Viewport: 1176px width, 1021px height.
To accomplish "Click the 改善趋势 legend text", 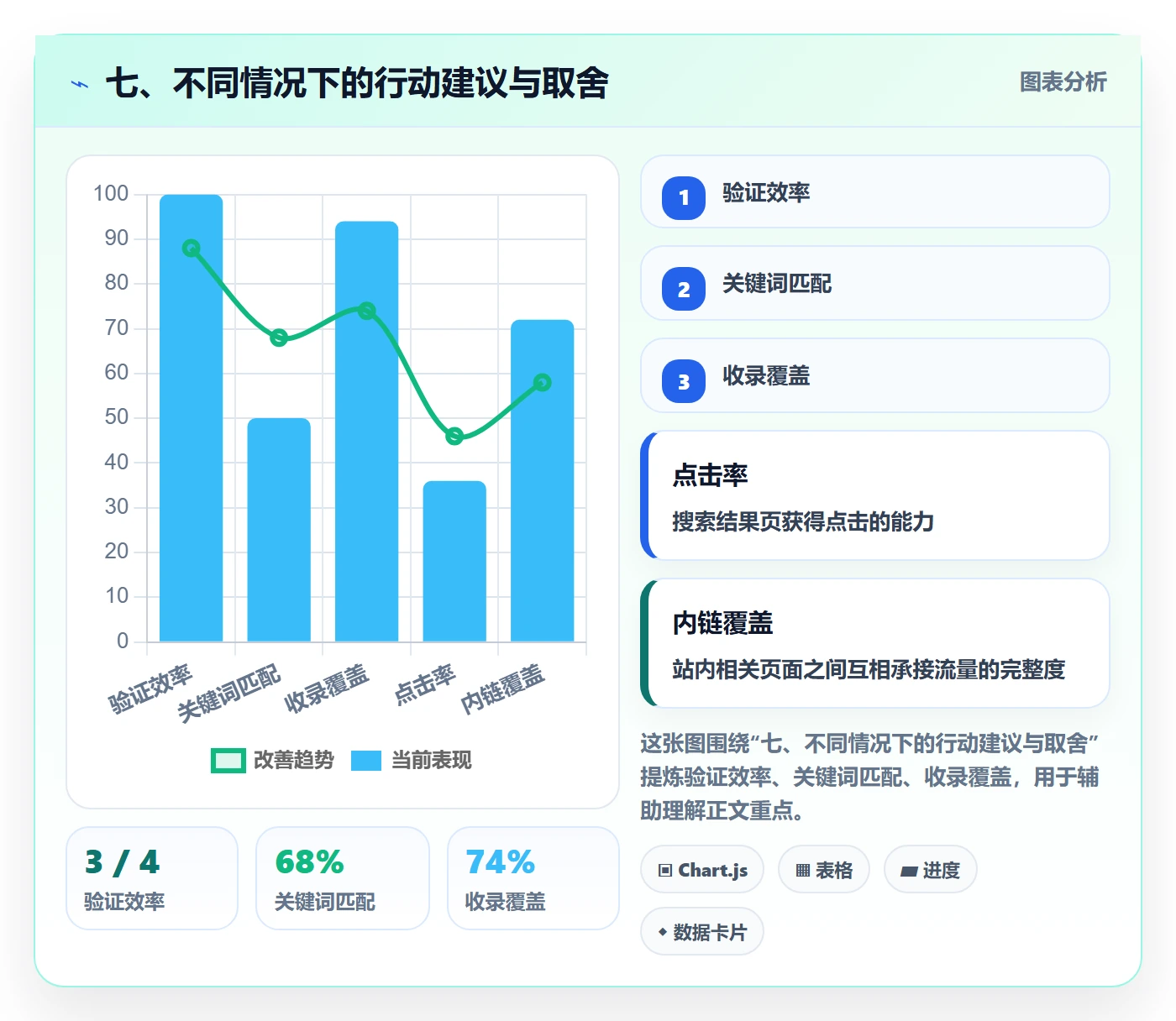I will pos(294,761).
